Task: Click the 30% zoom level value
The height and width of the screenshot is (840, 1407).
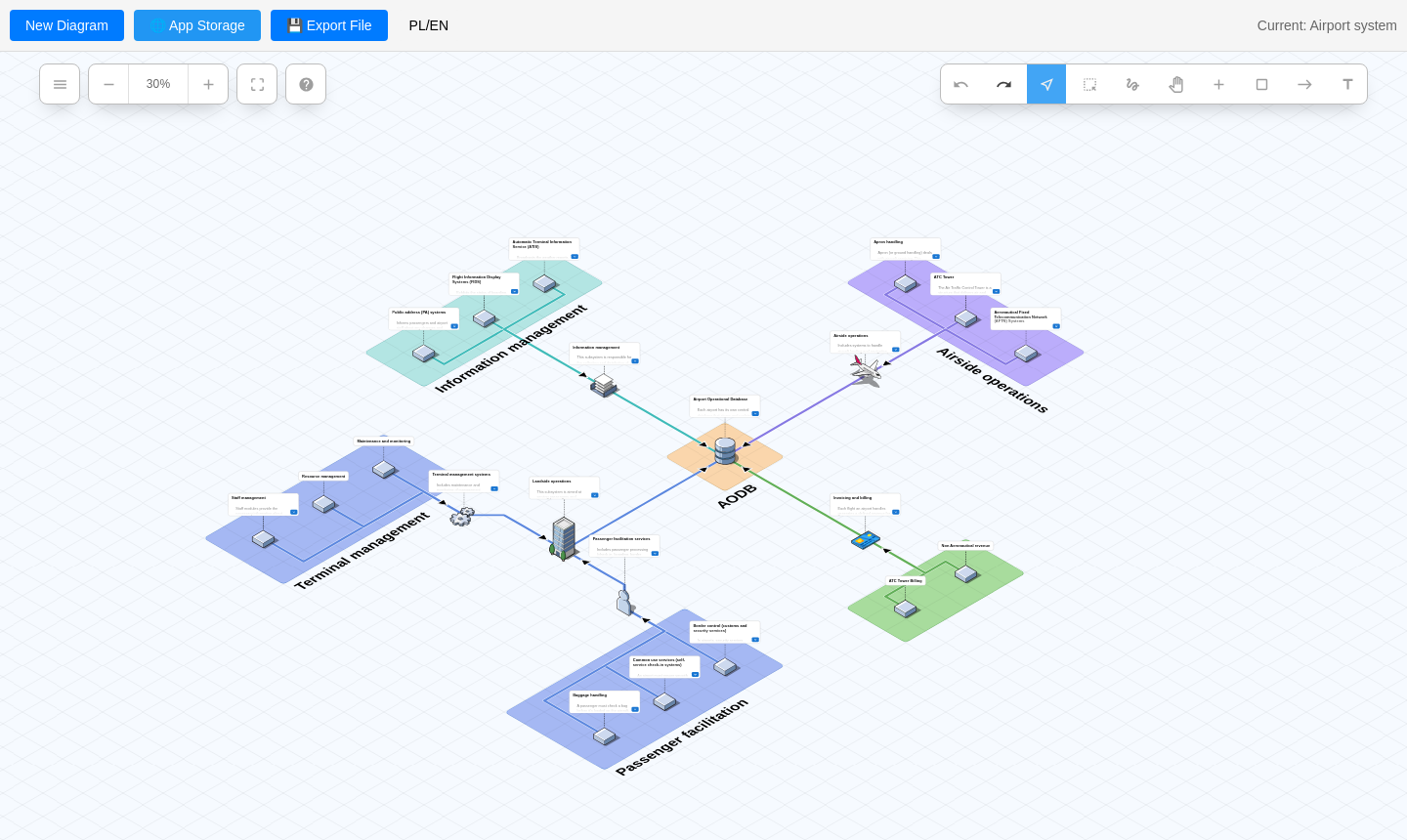Action: tap(158, 84)
